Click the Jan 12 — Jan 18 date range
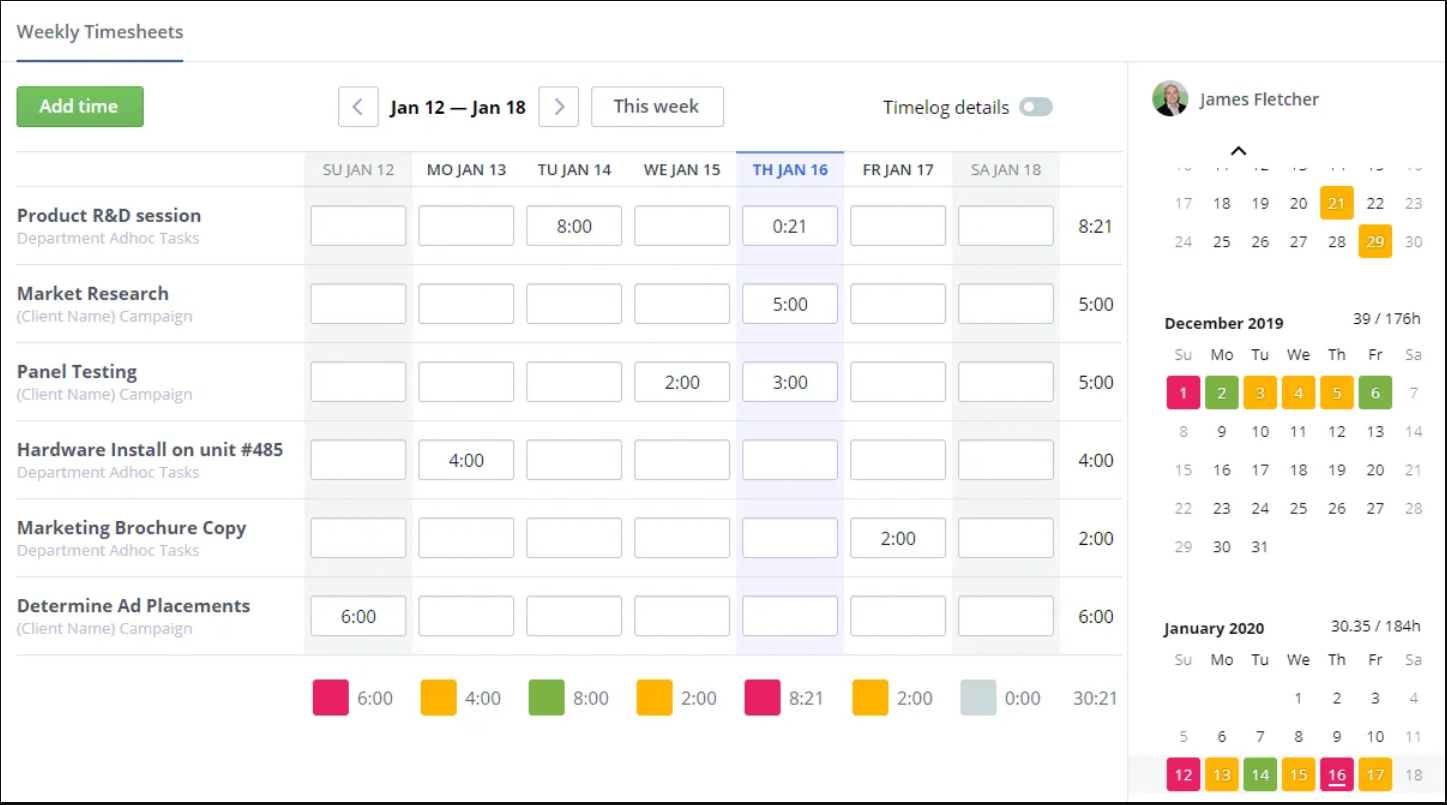Viewport: 1447px width, 805px height. (458, 107)
